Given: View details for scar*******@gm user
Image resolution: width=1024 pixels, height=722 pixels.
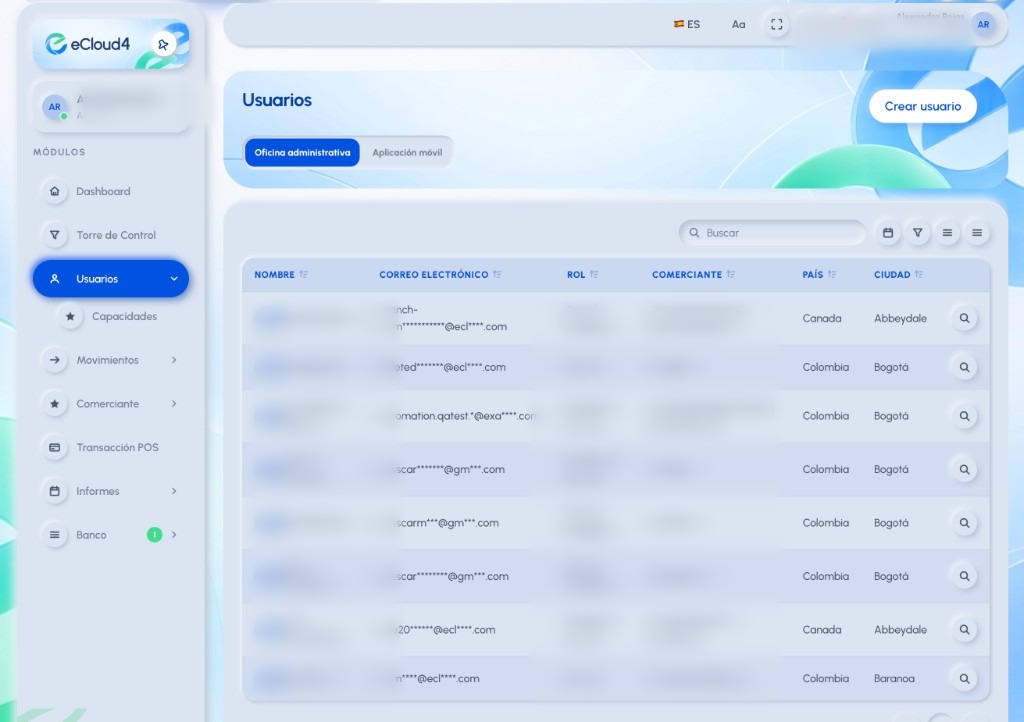Looking at the screenshot, I should click(x=964, y=469).
